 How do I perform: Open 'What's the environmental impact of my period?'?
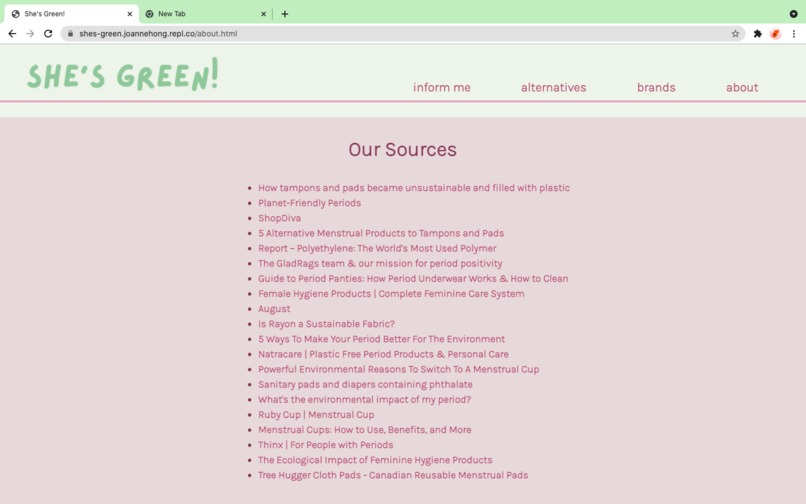(364, 400)
